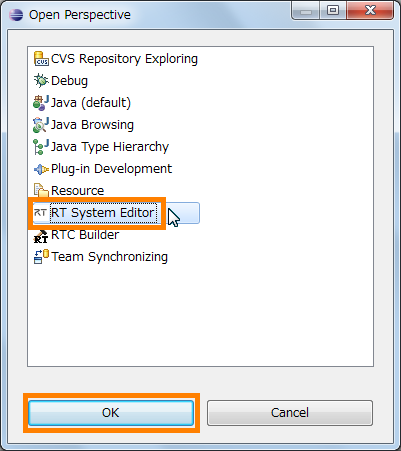Click the CVS Repository Exploring icon
The width and height of the screenshot is (401, 451).
pos(41,59)
